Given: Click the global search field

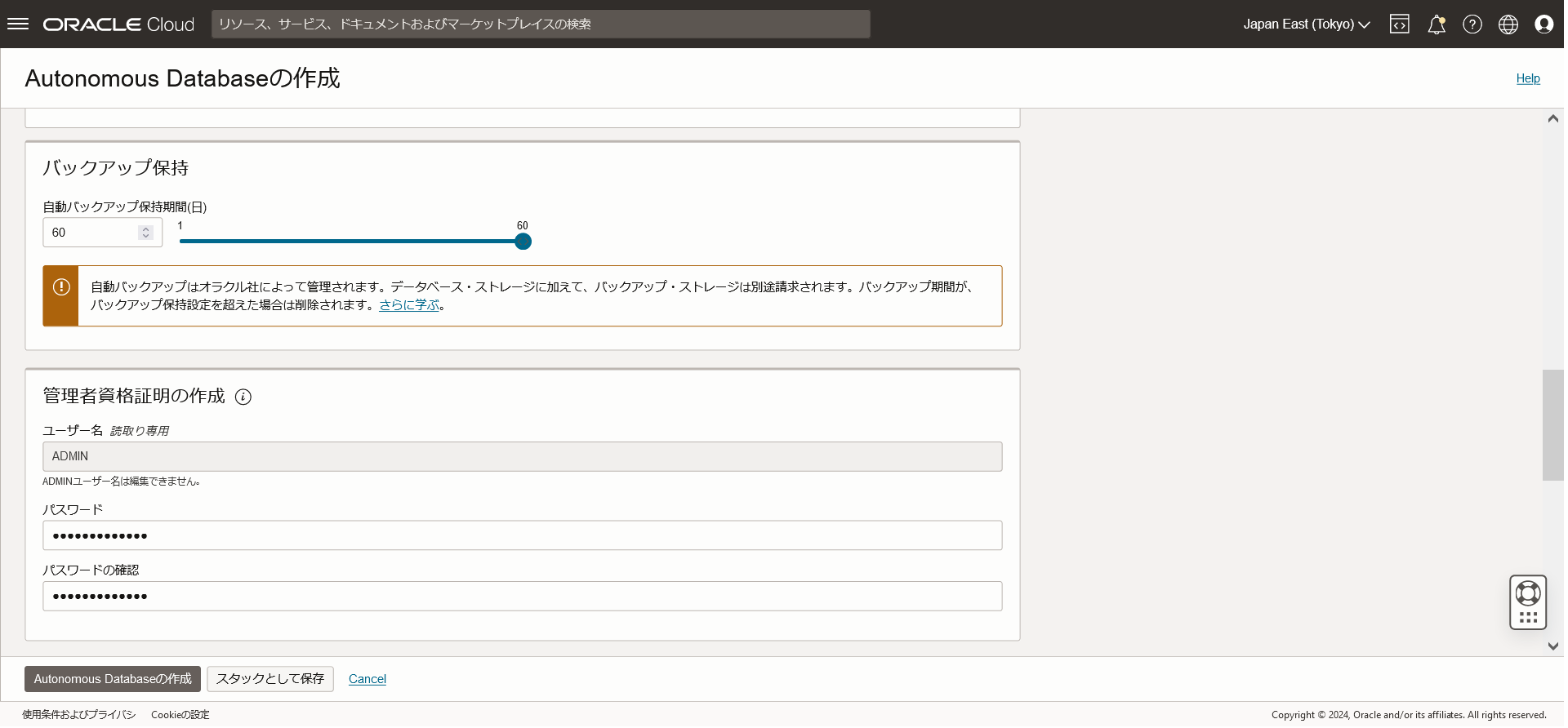Looking at the screenshot, I should point(541,24).
